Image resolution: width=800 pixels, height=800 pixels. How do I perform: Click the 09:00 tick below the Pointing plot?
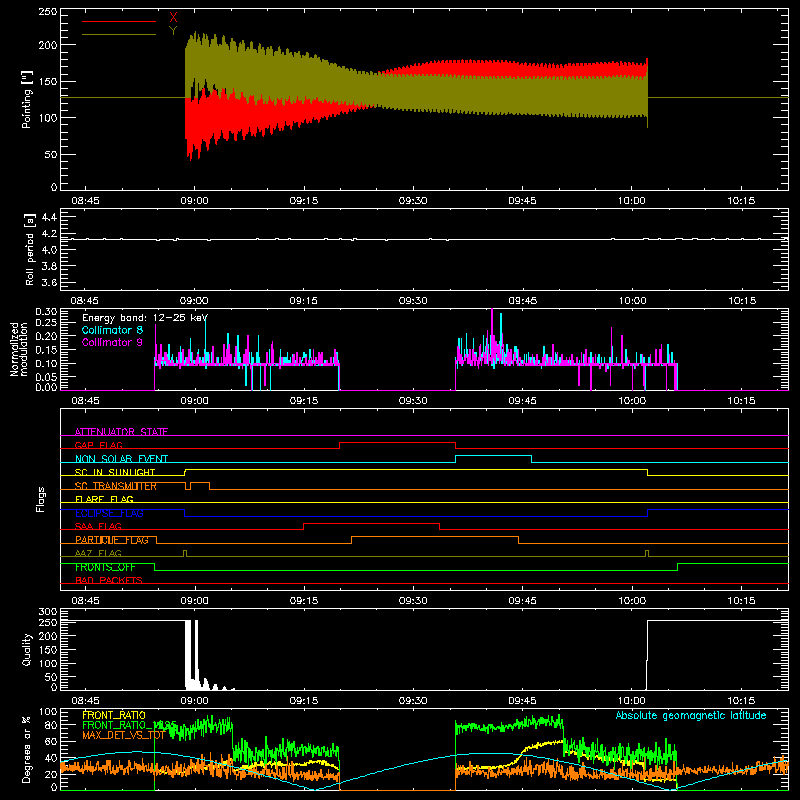pos(194,201)
